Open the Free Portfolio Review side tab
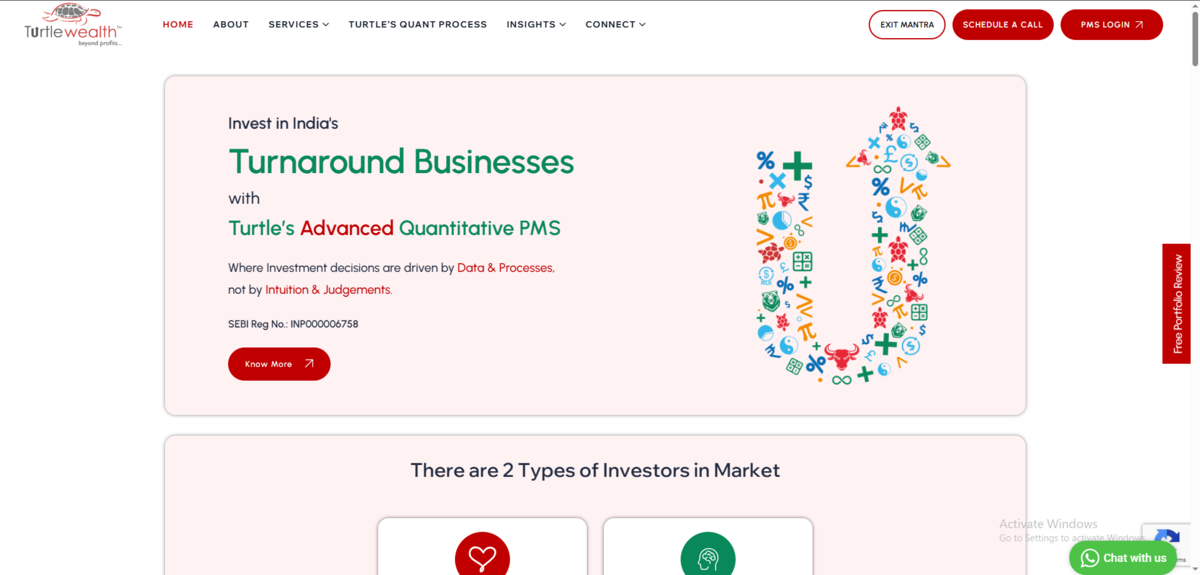The width and height of the screenshot is (1200, 575). point(1177,304)
